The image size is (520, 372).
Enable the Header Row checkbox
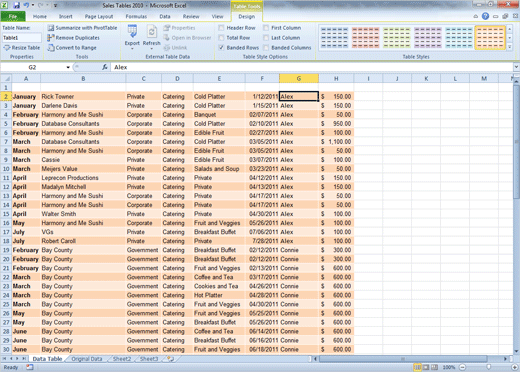221,28
